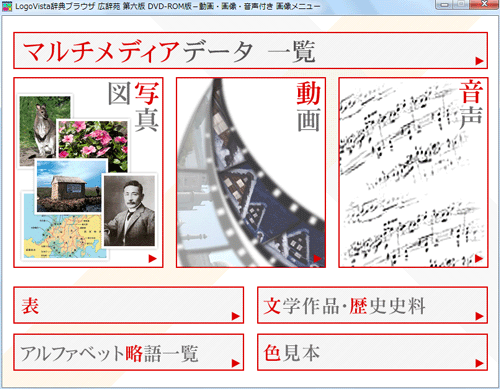The image size is (500, 389).
Task: Click the red arrow in 音声 panel
Action: tap(479, 258)
